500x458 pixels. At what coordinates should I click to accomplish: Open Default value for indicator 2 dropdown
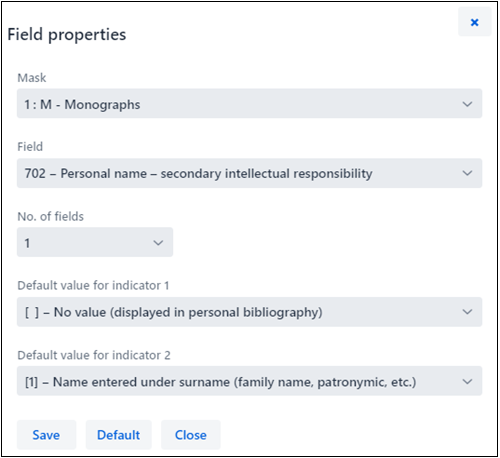249,381
